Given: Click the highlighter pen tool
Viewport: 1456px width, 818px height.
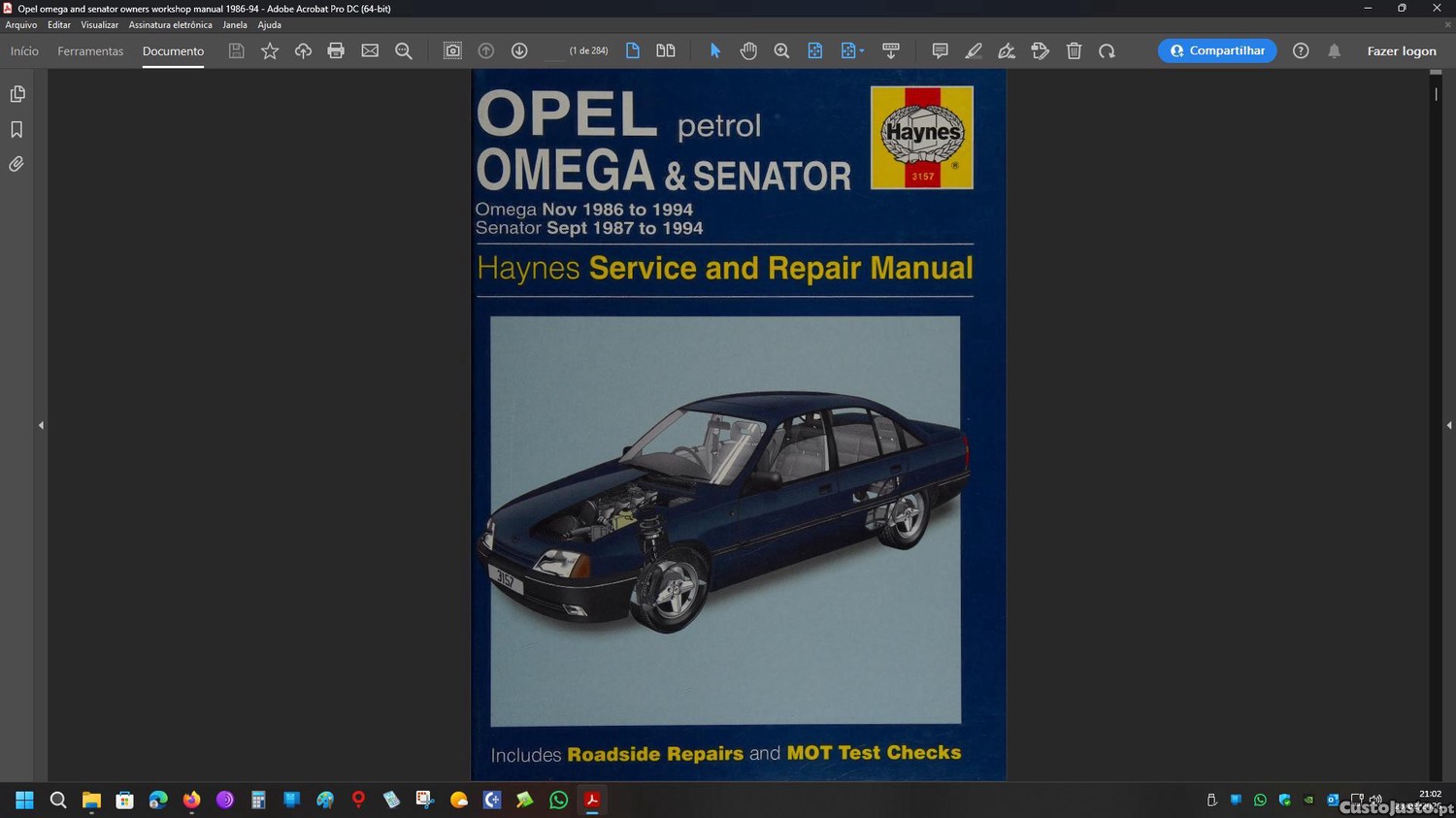Looking at the screenshot, I should pyautogui.click(x=974, y=51).
